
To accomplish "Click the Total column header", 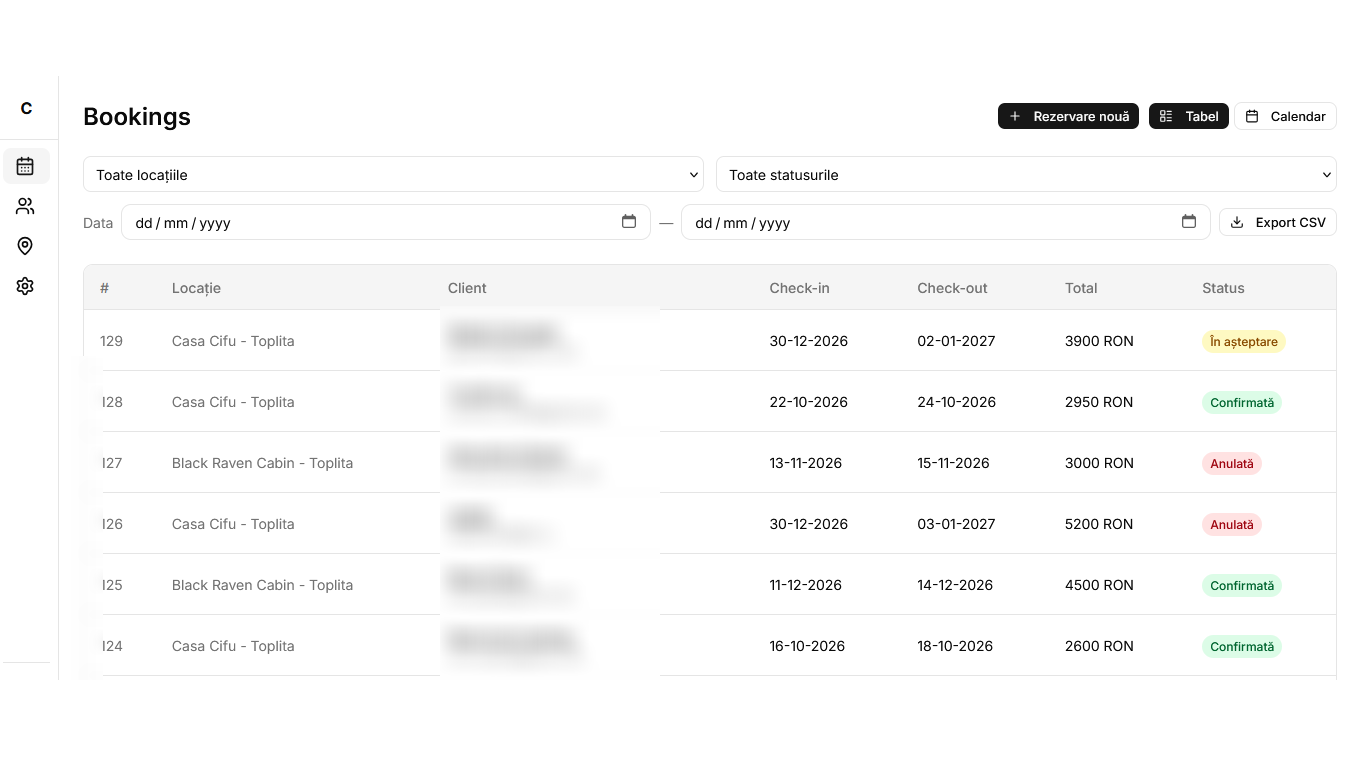I will click(1081, 288).
